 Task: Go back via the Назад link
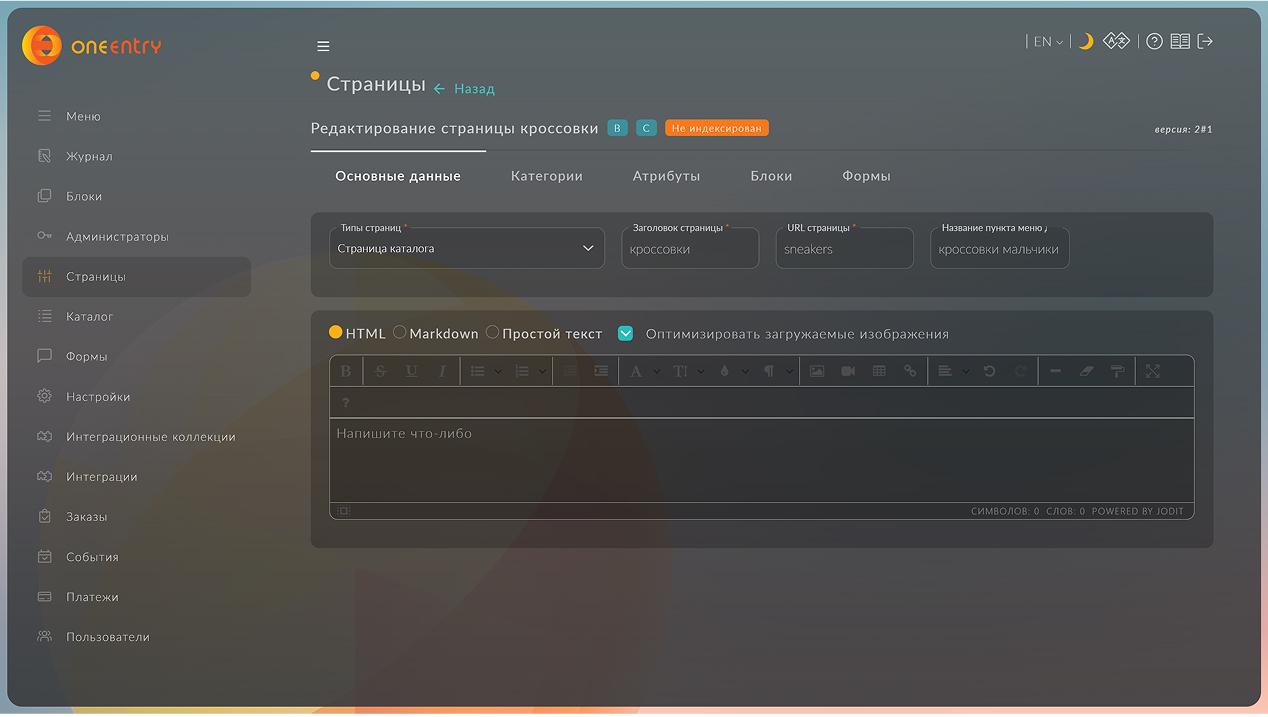click(464, 89)
